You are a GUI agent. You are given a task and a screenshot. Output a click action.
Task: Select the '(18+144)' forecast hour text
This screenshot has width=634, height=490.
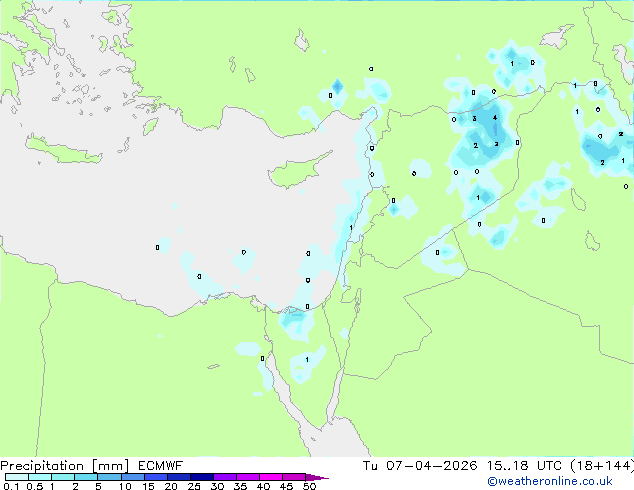point(602,465)
